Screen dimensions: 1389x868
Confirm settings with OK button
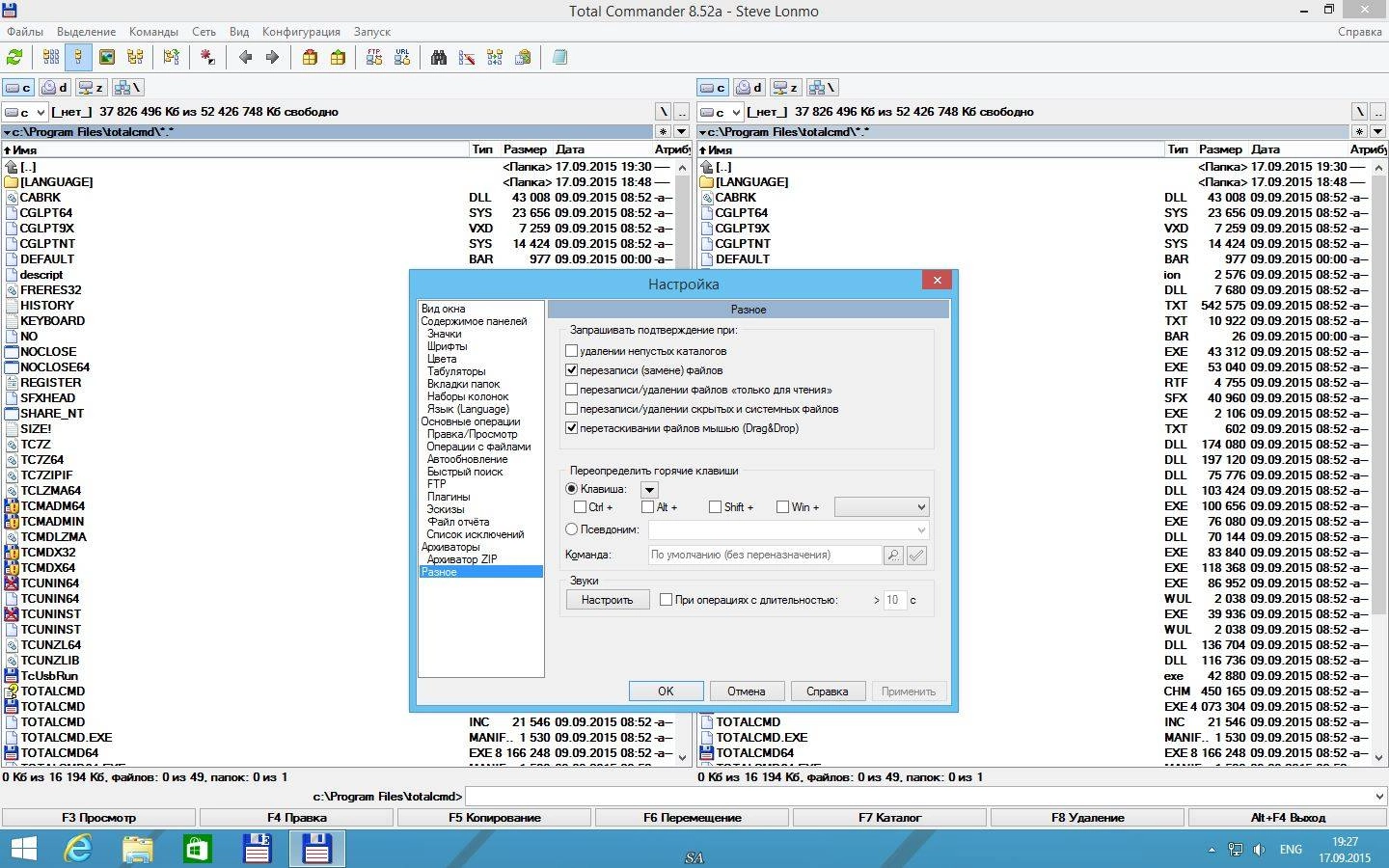pyautogui.click(x=666, y=692)
